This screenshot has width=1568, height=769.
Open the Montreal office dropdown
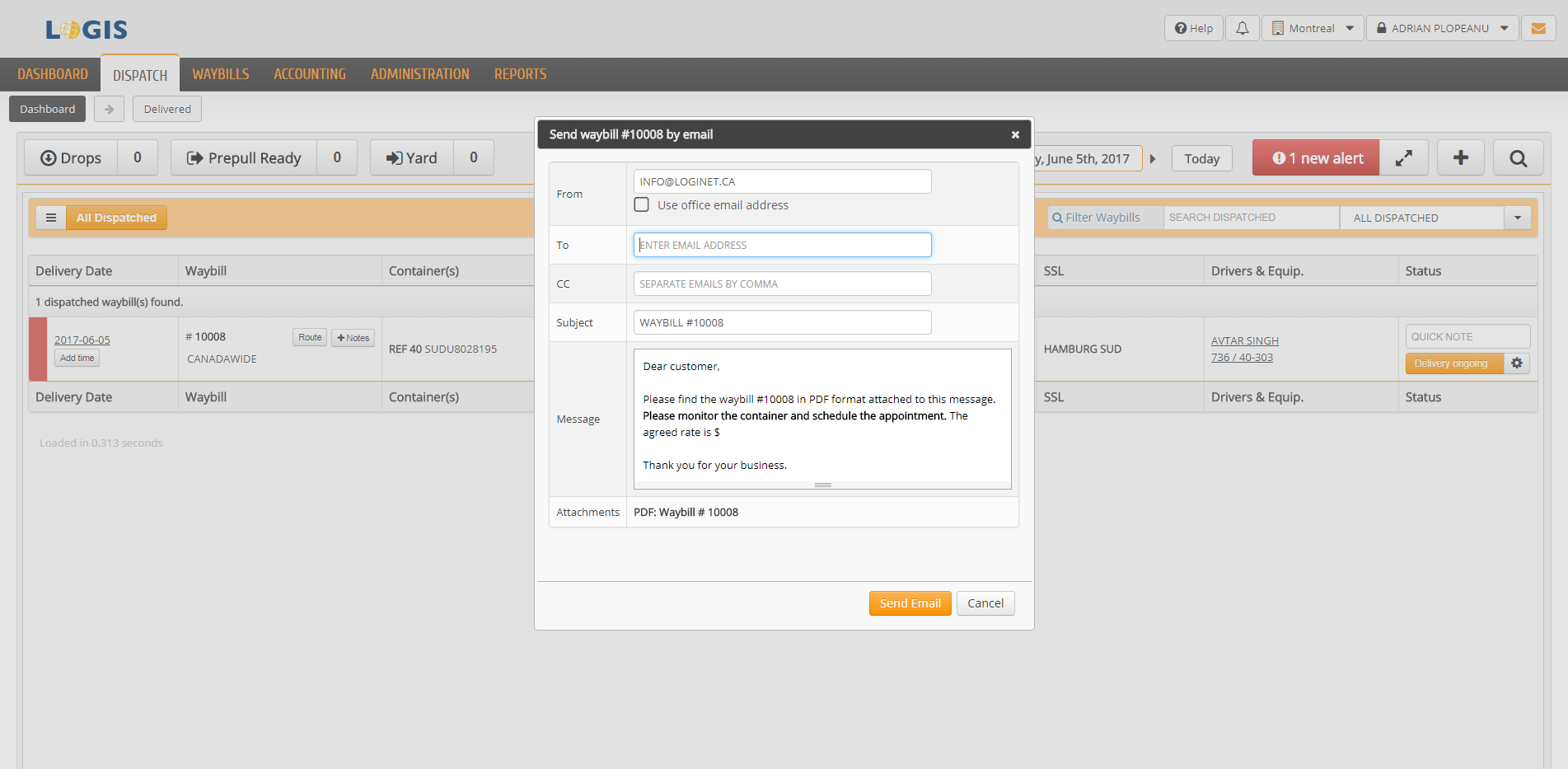pyautogui.click(x=1313, y=28)
